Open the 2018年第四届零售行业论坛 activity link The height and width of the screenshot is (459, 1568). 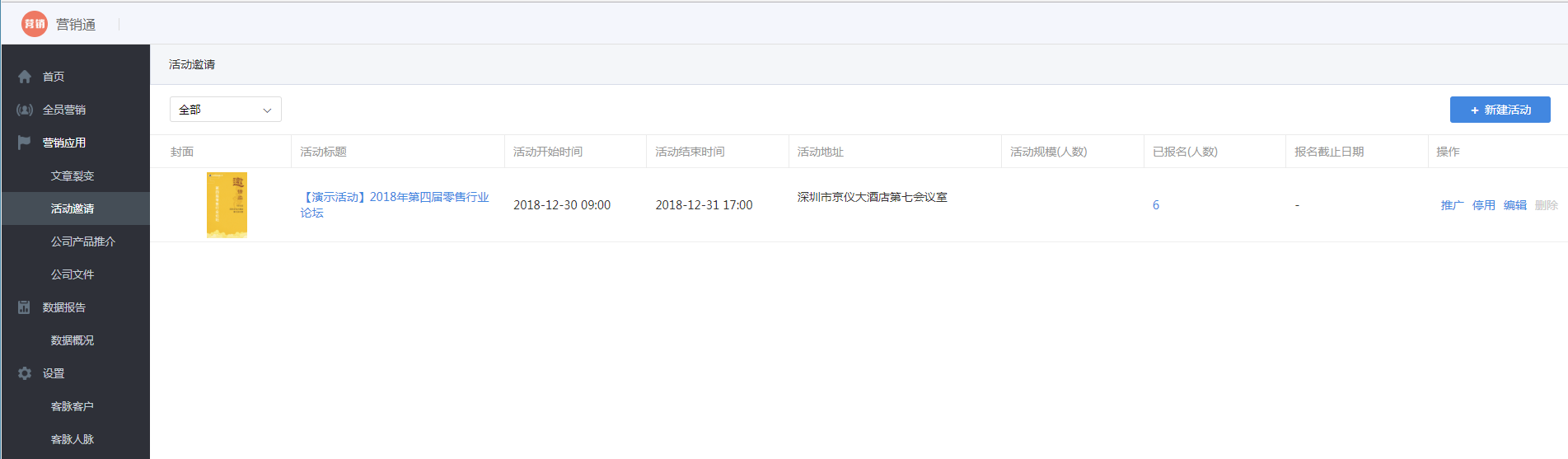pos(395,198)
